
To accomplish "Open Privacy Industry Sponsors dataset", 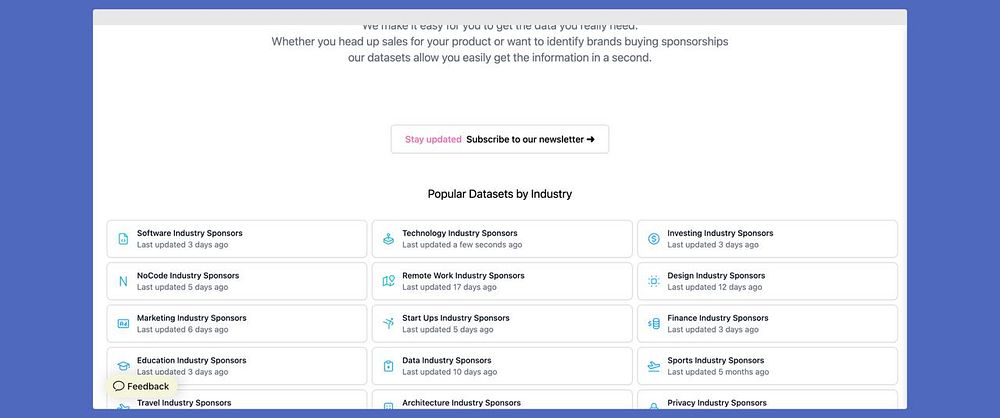I will tap(716, 403).
